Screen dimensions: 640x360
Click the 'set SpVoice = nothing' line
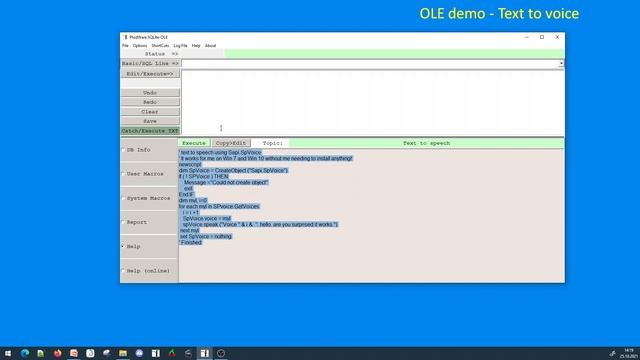pyautogui.click(x=206, y=236)
